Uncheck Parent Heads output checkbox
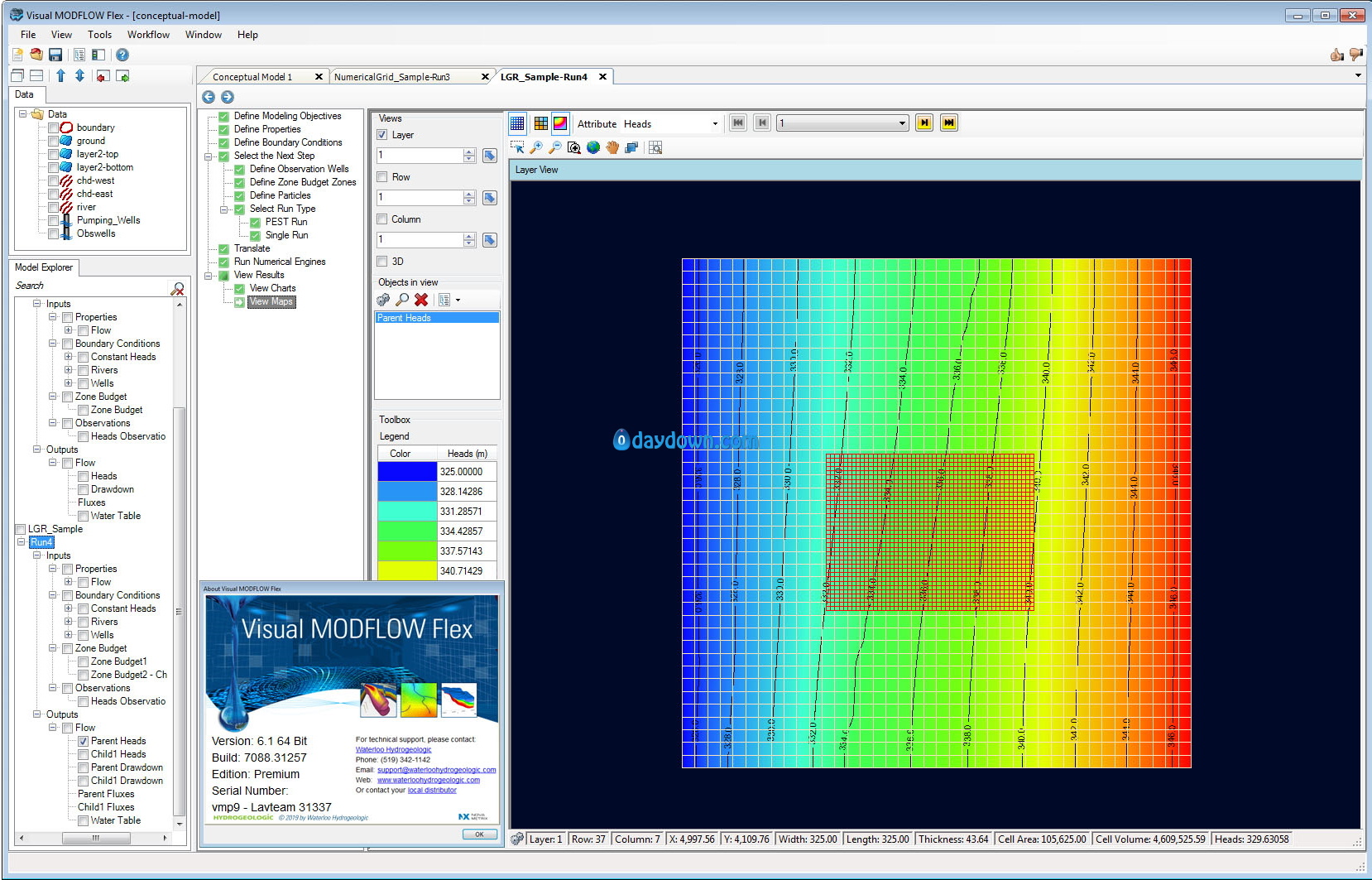1372x880 pixels. (84, 741)
